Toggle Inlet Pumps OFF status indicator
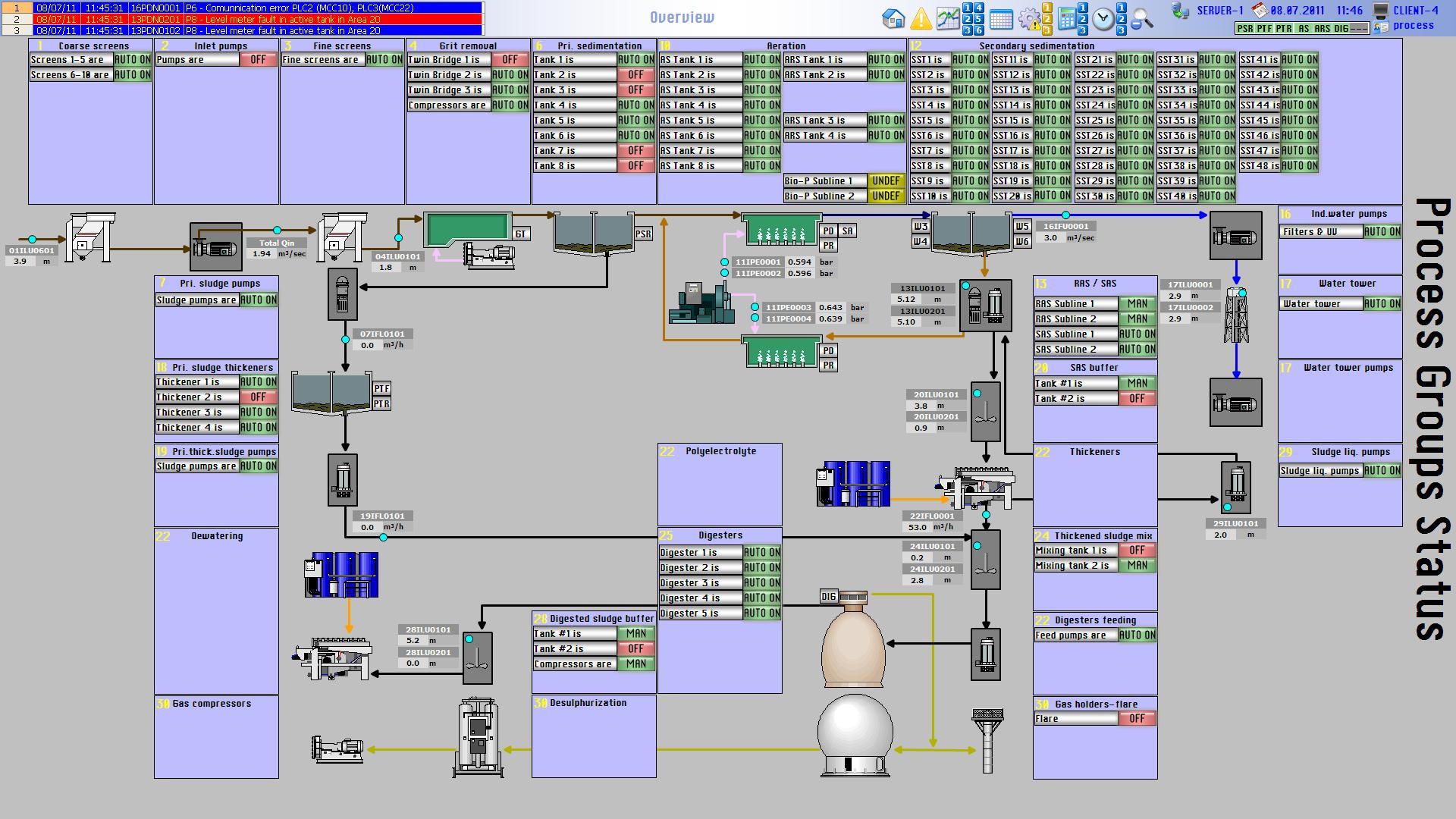Viewport: 1456px width, 819px height. (x=258, y=60)
